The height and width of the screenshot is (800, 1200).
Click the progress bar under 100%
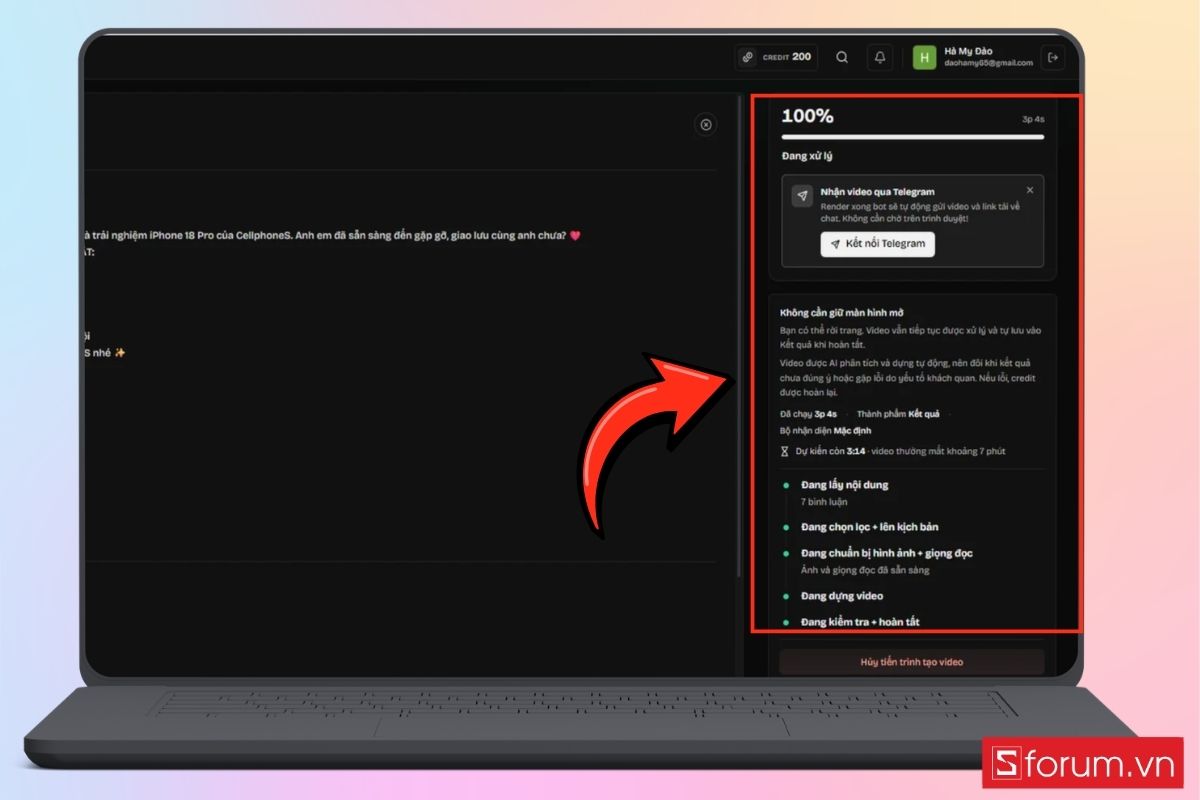(913, 136)
